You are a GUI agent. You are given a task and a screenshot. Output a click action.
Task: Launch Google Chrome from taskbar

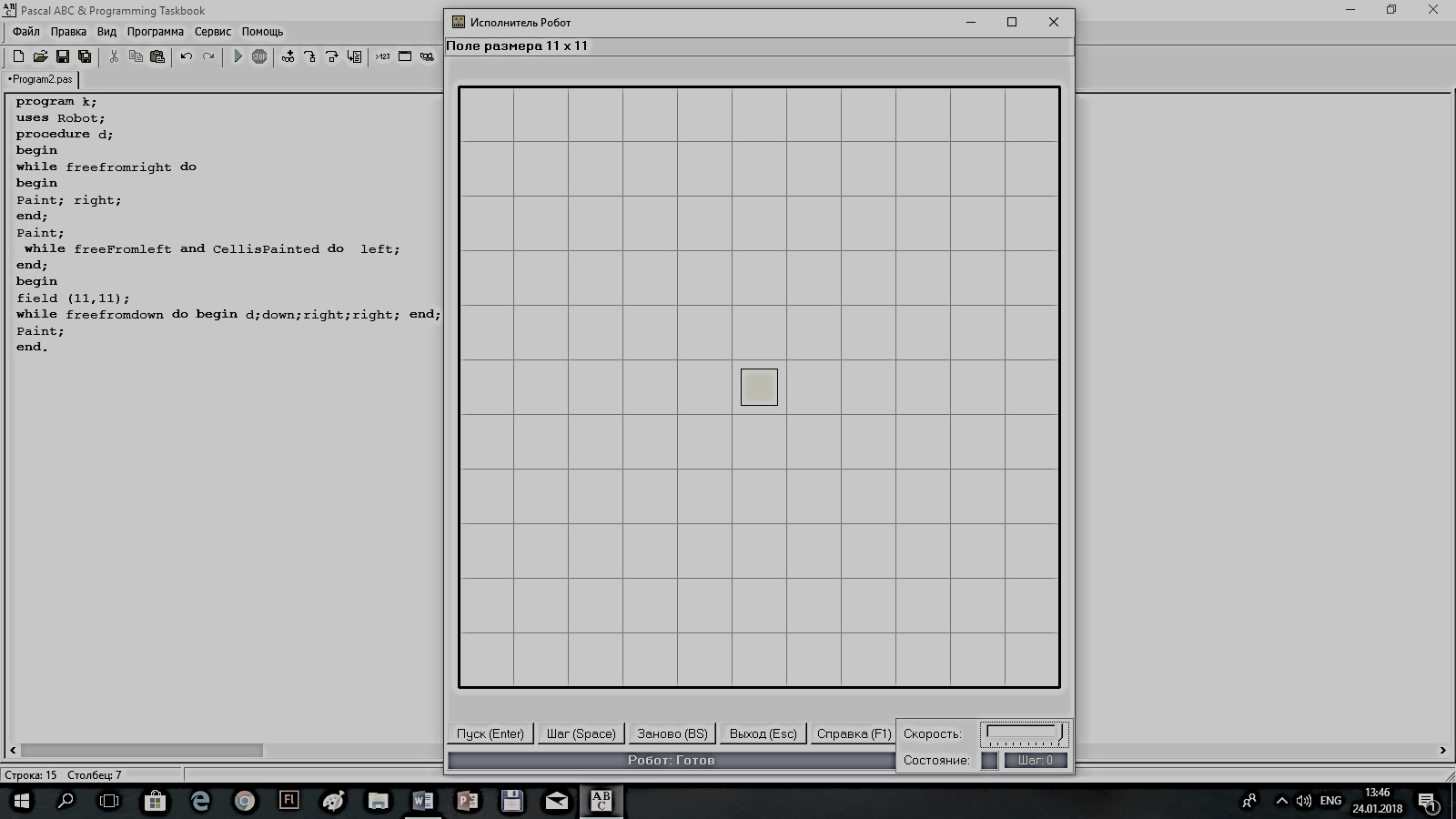pos(244,801)
